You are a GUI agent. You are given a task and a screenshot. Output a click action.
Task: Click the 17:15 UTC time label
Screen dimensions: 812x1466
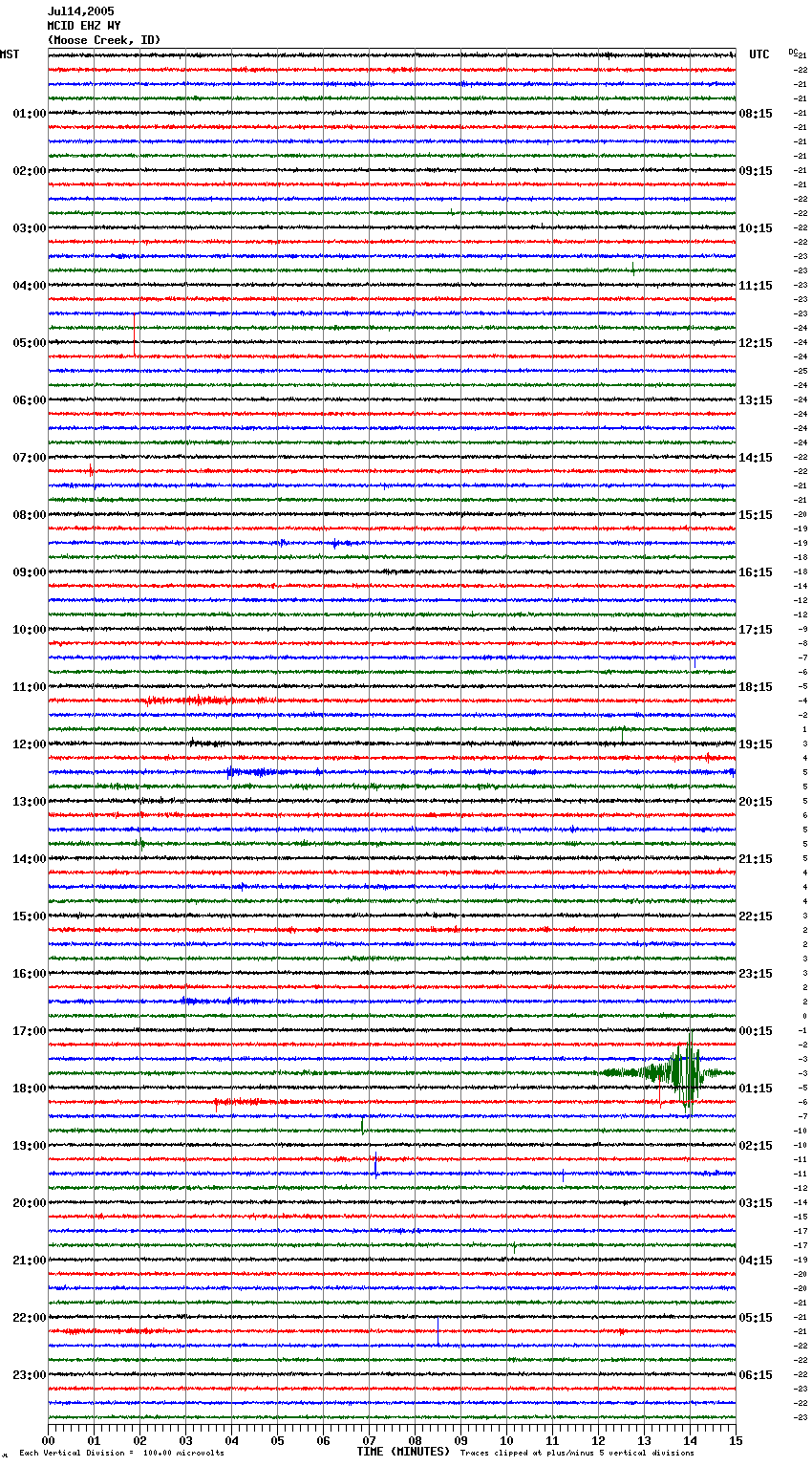coord(756,630)
